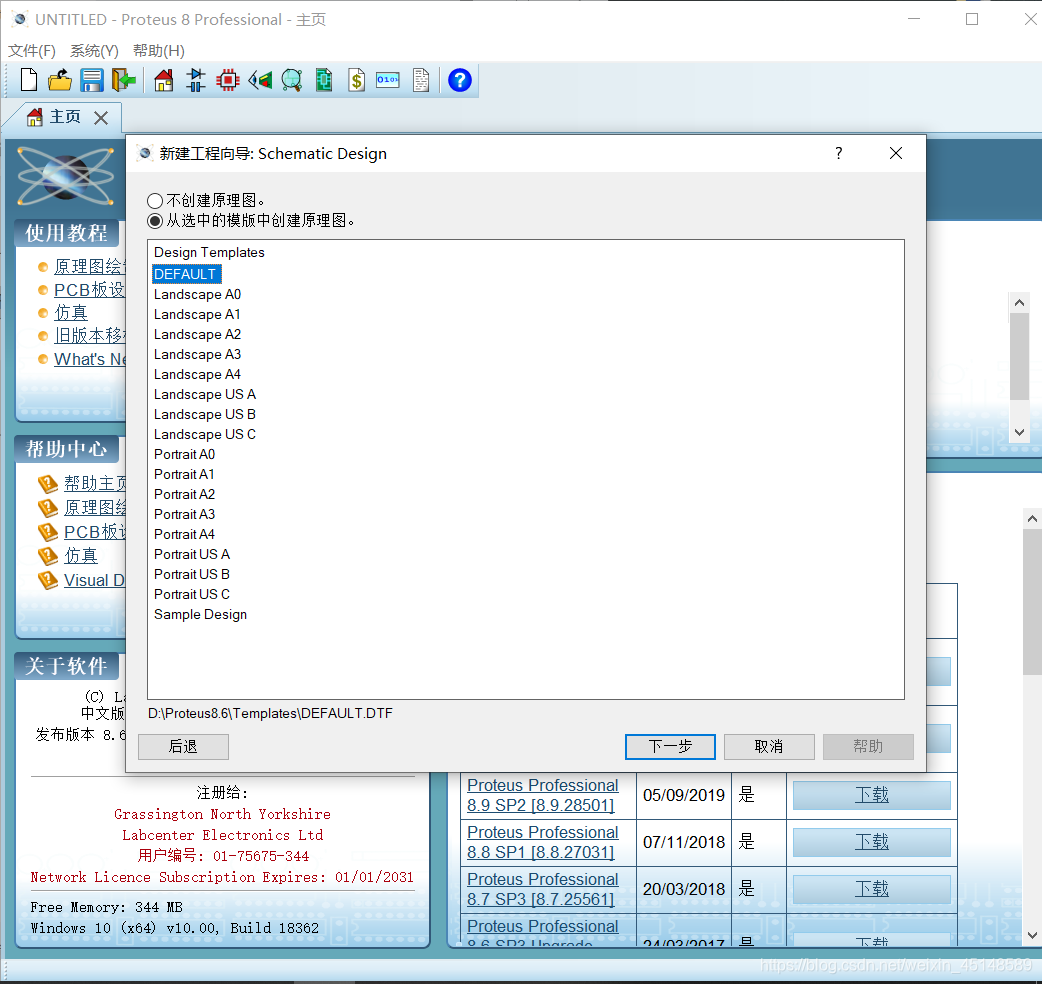The image size is (1042, 984).
Task: Select the Portrait A1 template
Action: 184,474
